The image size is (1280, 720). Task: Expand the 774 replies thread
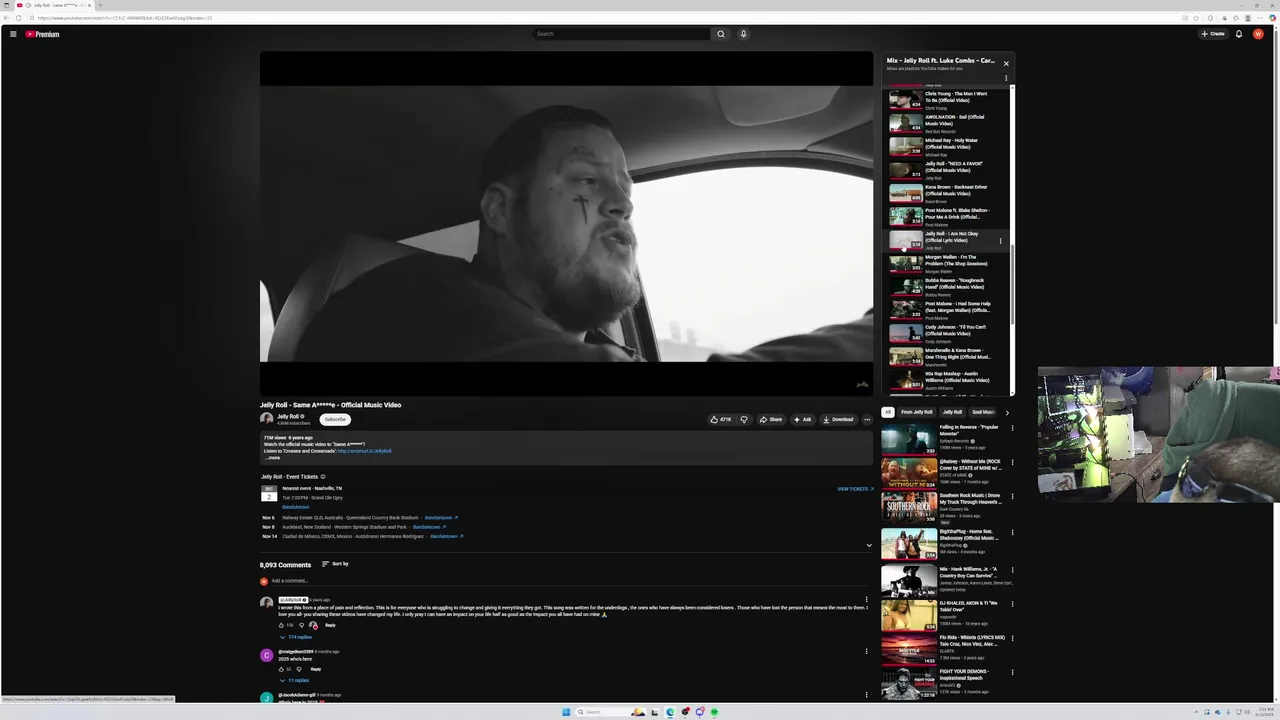(x=295, y=637)
